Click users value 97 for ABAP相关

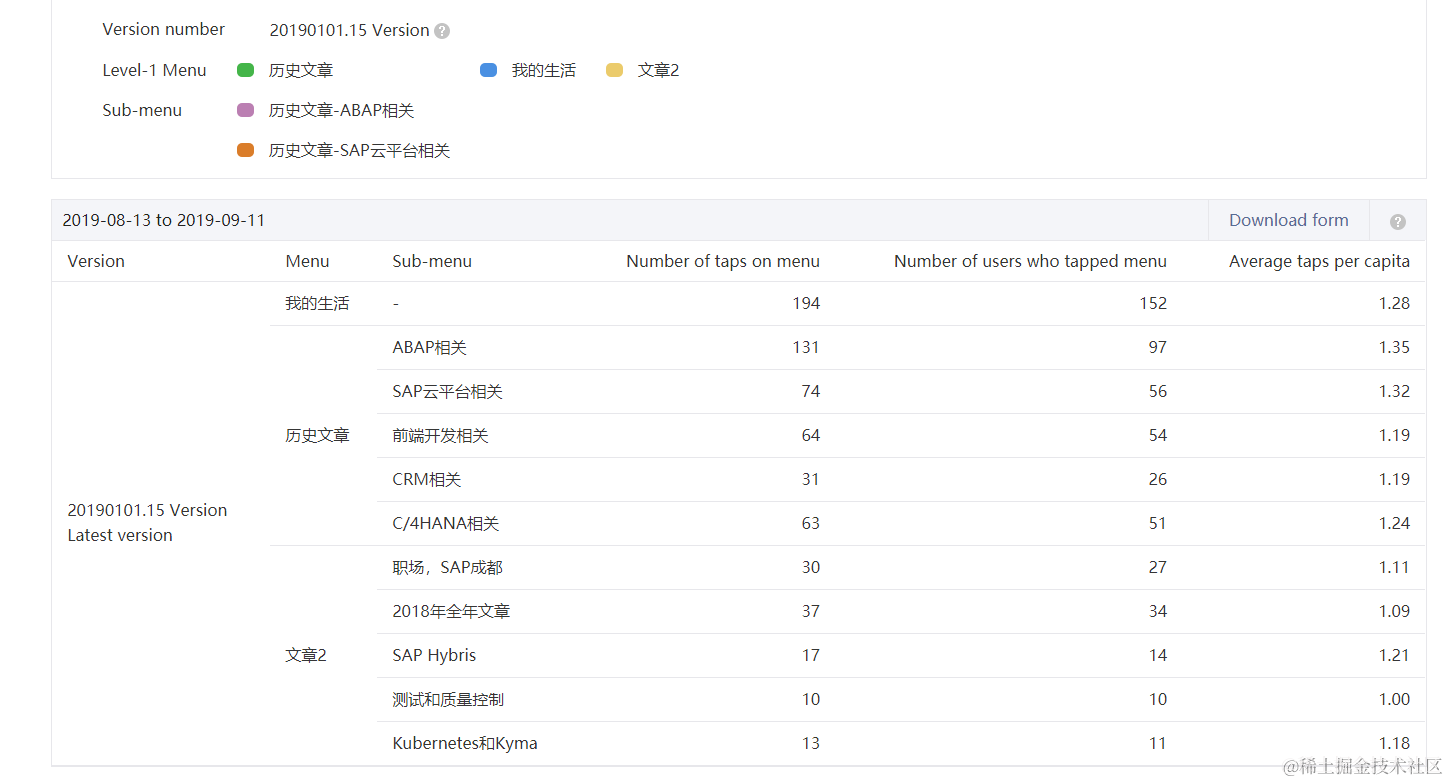[1158, 347]
